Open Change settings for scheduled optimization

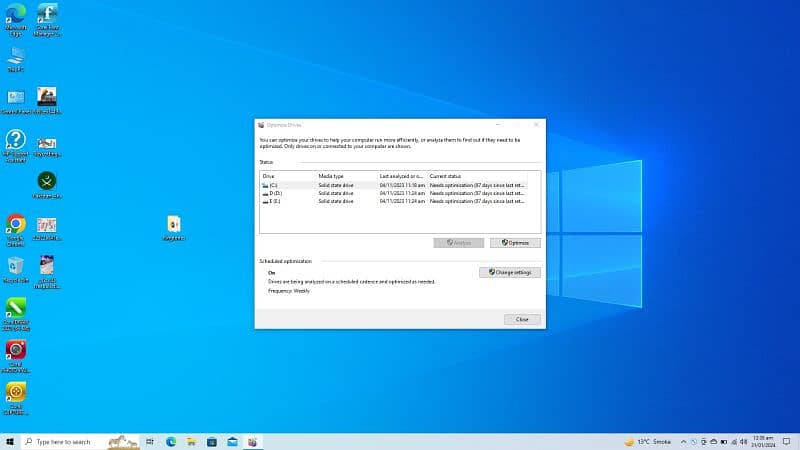(x=511, y=272)
